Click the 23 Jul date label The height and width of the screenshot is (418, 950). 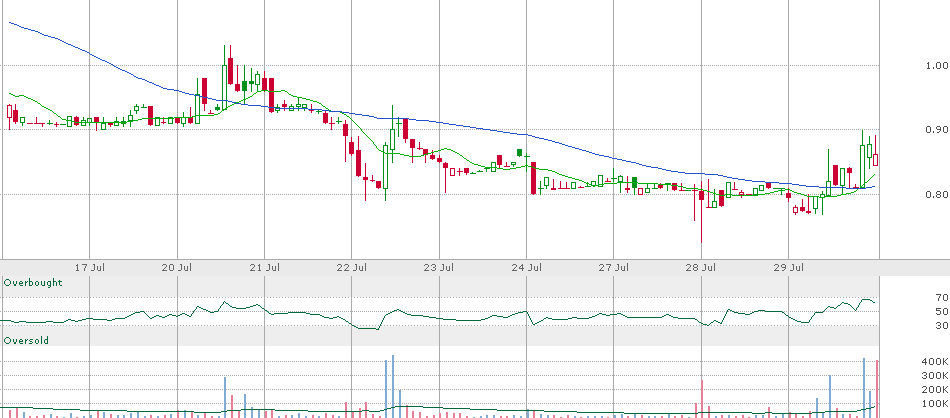[x=440, y=267]
